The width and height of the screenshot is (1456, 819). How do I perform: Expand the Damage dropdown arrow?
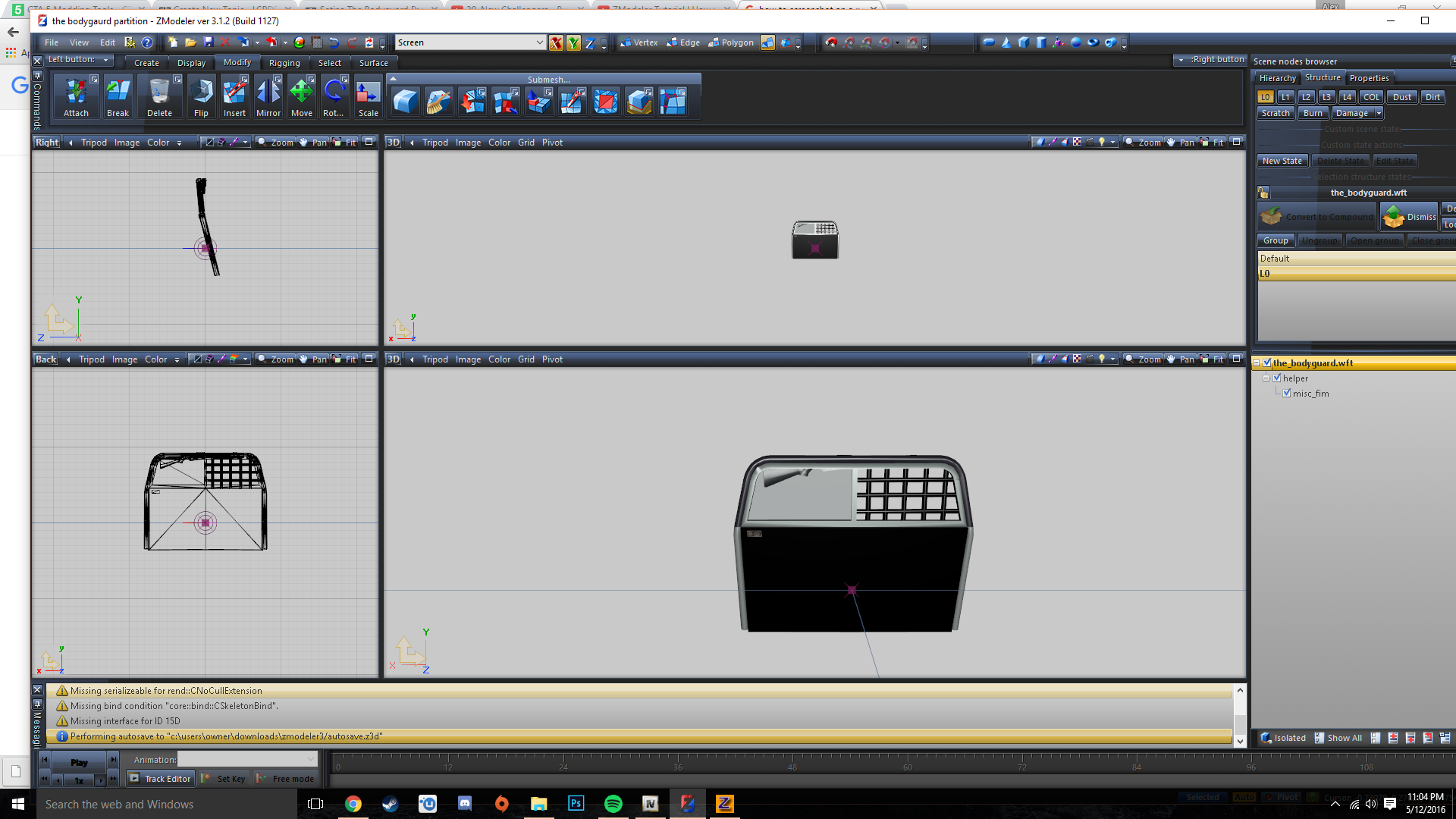point(1378,114)
